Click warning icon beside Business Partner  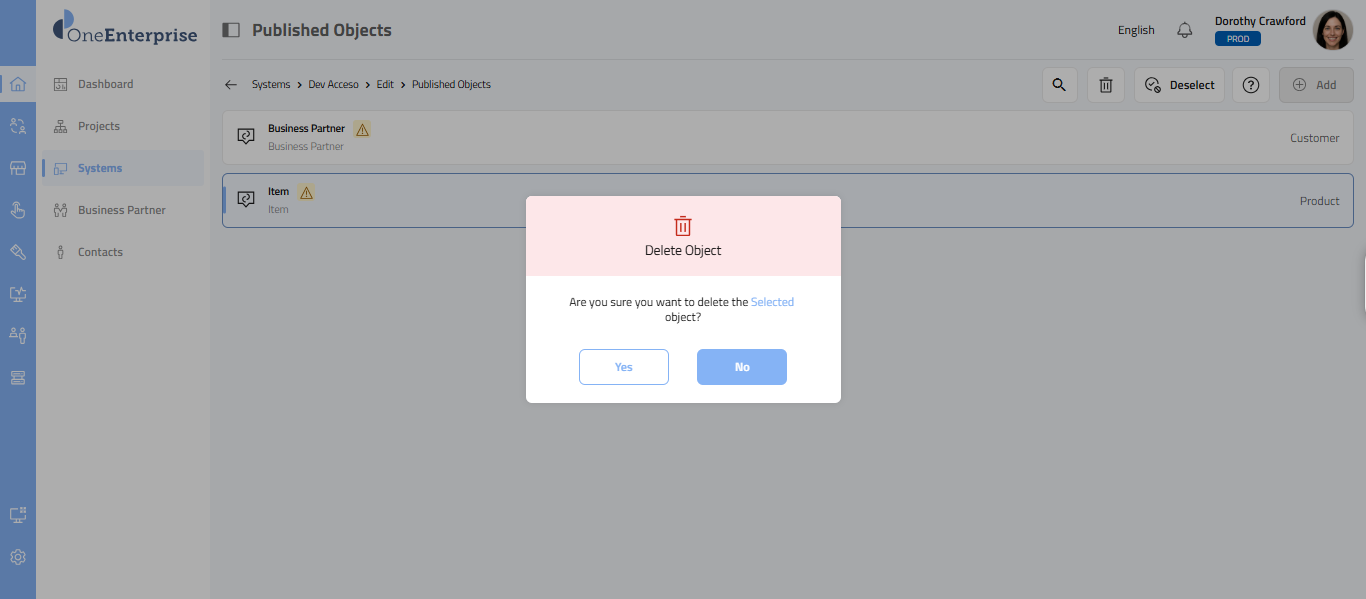pyautogui.click(x=362, y=129)
